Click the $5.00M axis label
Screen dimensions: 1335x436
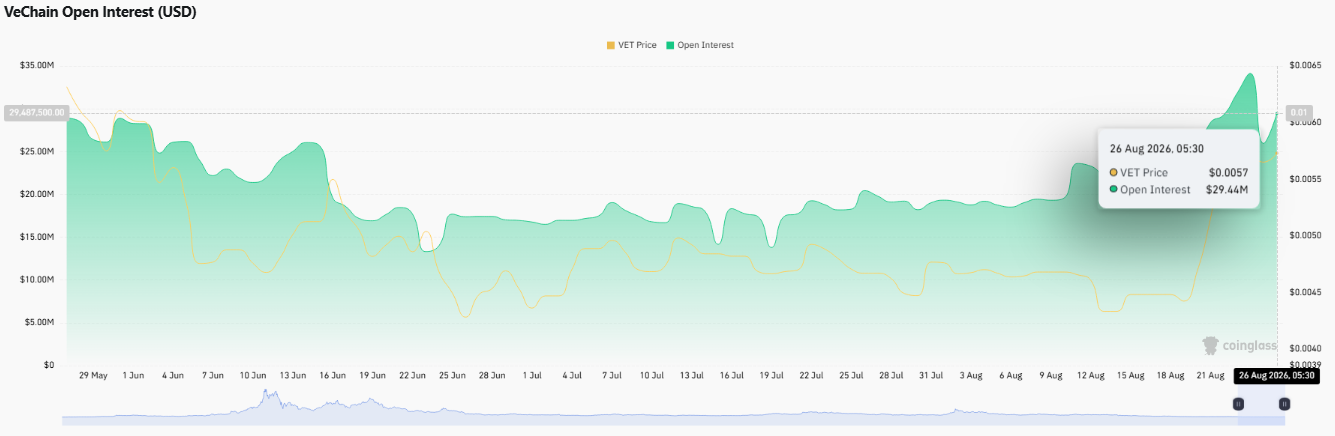click(x=40, y=322)
